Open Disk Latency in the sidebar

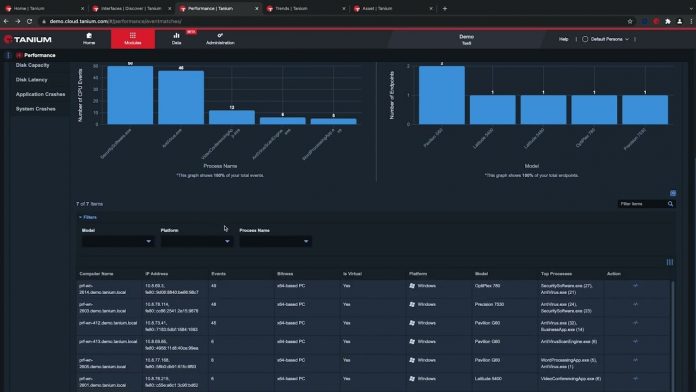click(x=32, y=80)
